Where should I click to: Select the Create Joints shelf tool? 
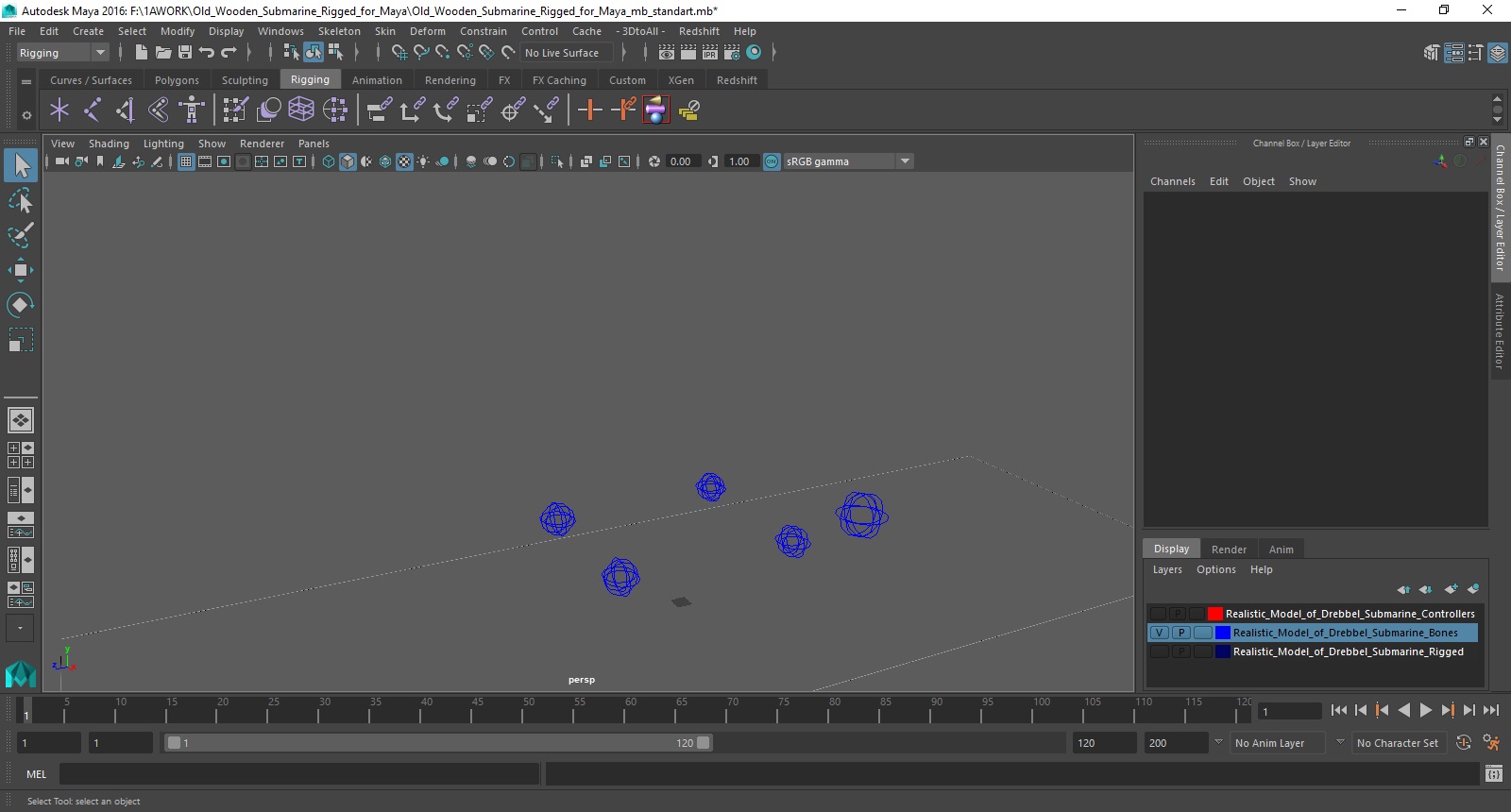click(93, 110)
